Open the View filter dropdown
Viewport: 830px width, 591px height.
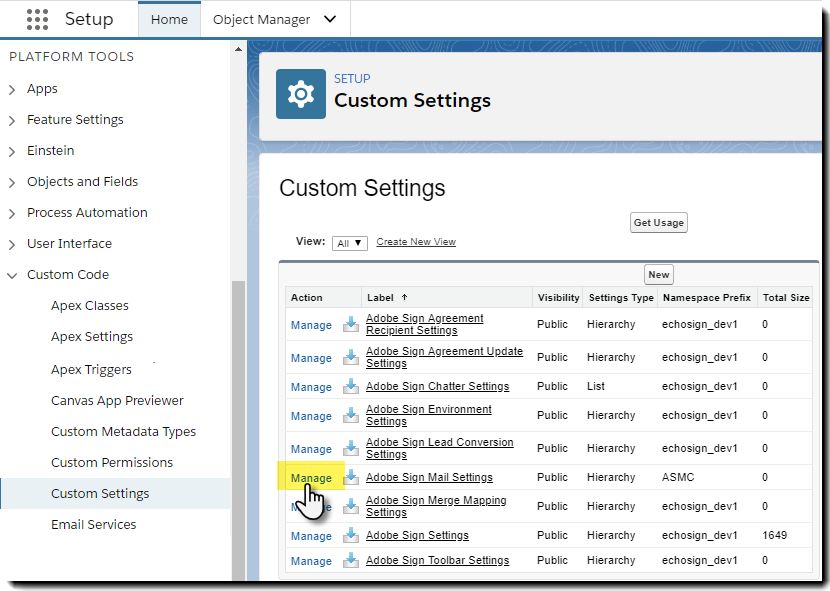click(x=349, y=243)
